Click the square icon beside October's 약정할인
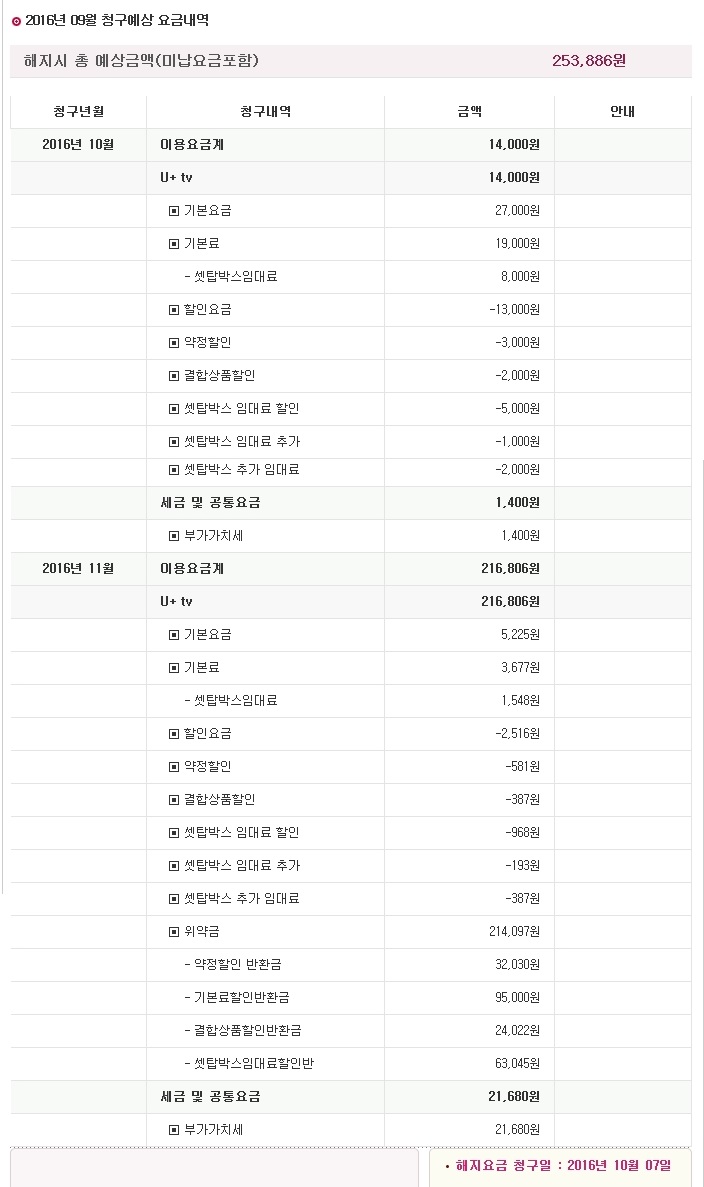Screen dimensions: 704x1187 click(x=174, y=343)
